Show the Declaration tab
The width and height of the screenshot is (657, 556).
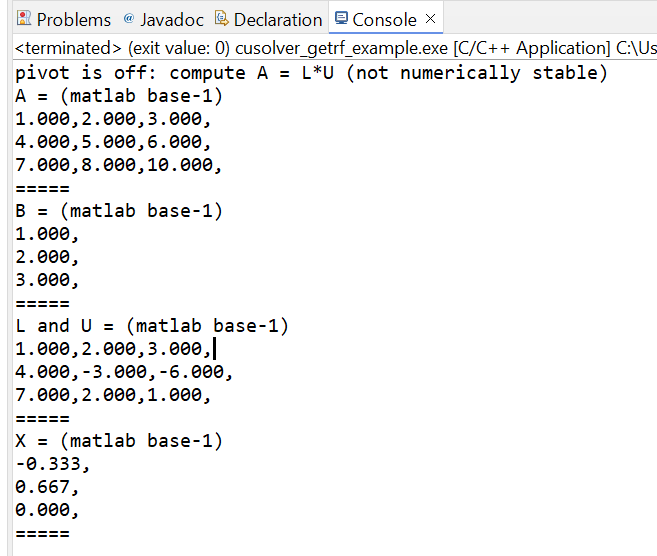(277, 19)
